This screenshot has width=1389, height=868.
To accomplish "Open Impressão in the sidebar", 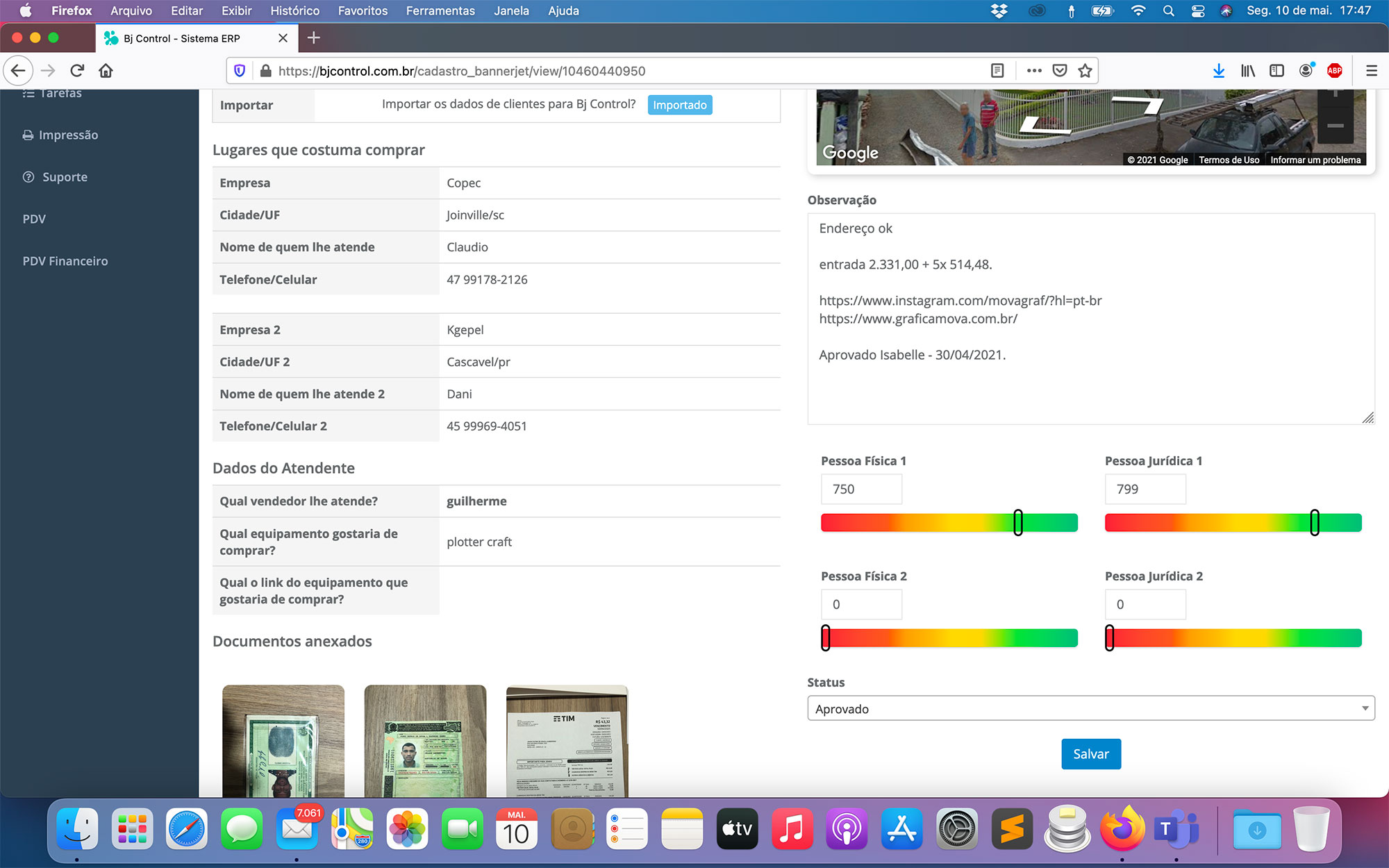I will (68, 135).
